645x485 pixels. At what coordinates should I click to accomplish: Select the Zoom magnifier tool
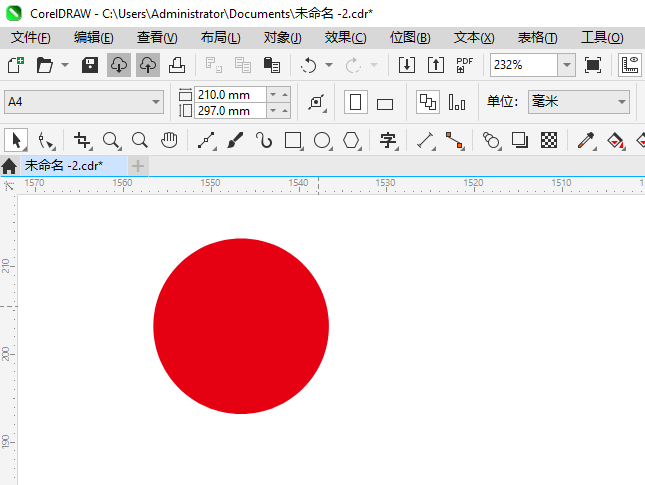click(111, 140)
